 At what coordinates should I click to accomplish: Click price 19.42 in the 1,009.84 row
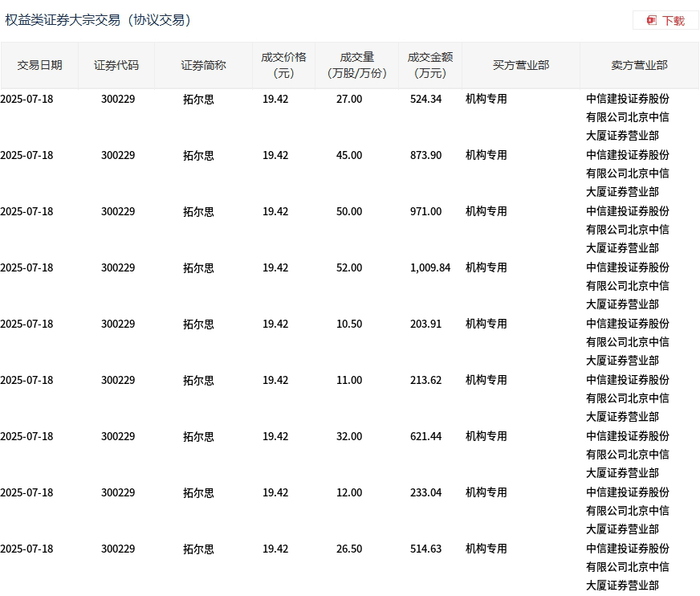point(275,268)
